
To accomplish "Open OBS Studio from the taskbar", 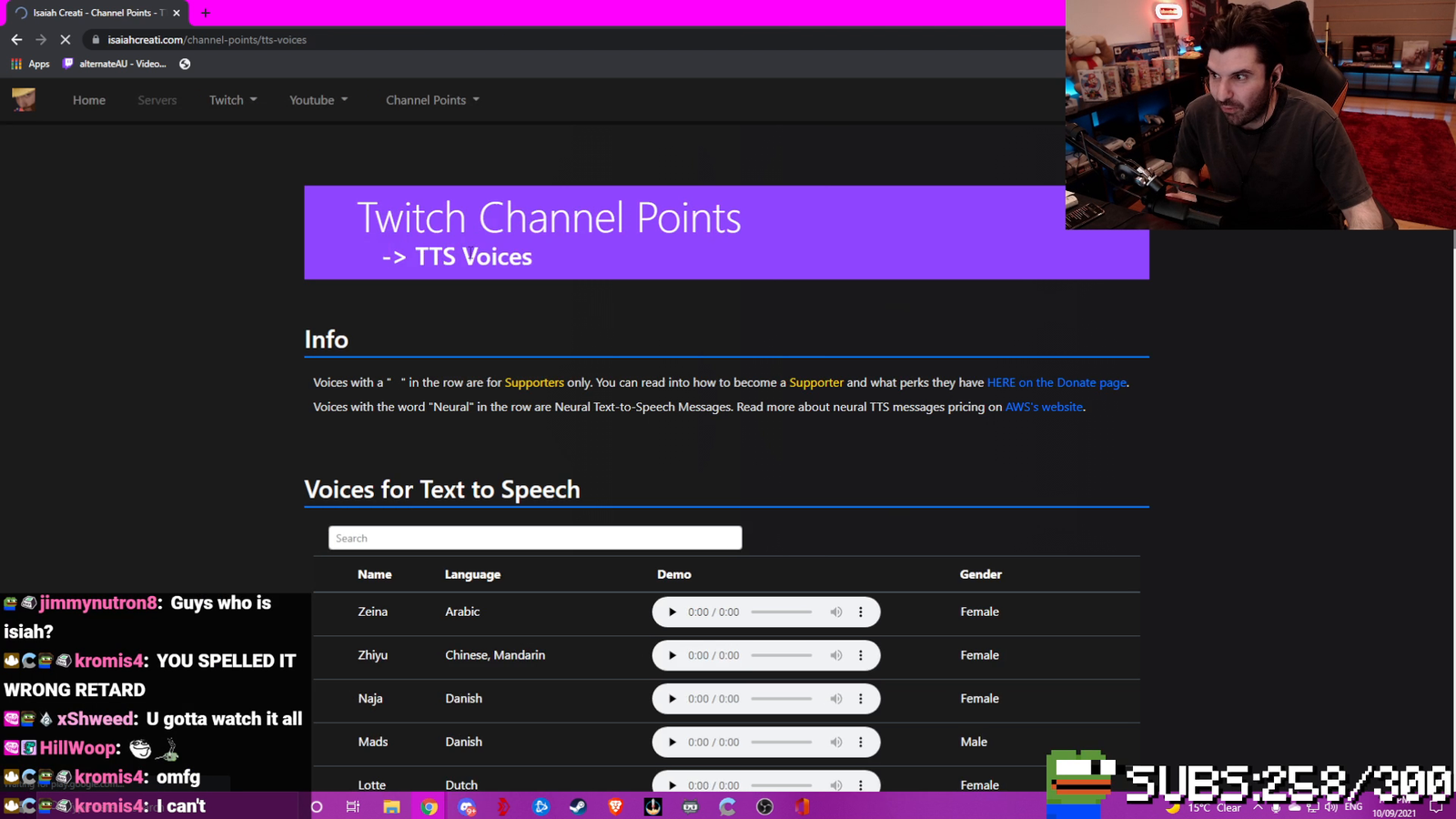I will pos(764,806).
